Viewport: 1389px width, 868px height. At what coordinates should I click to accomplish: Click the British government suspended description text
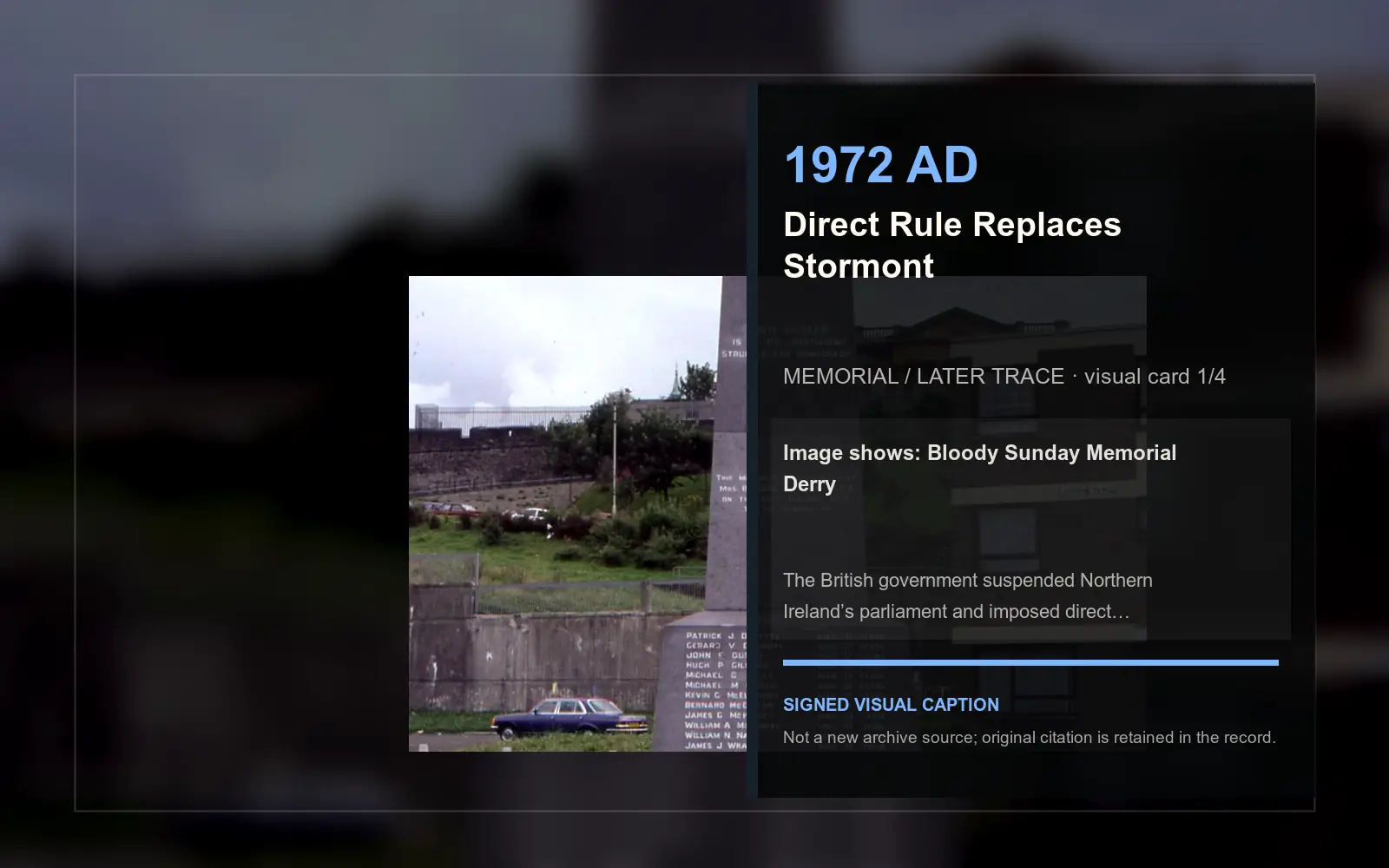click(x=968, y=595)
